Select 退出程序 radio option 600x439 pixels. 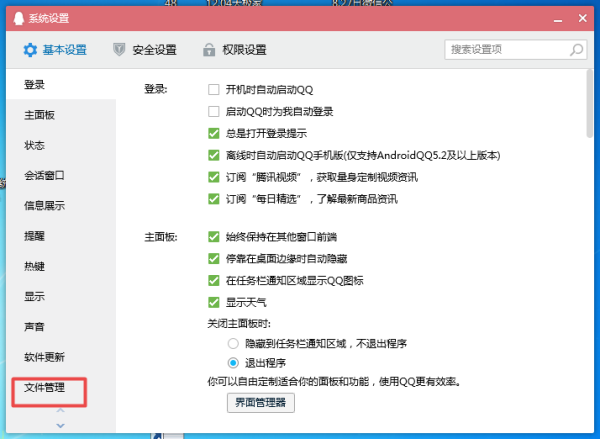pyautogui.click(x=233, y=362)
